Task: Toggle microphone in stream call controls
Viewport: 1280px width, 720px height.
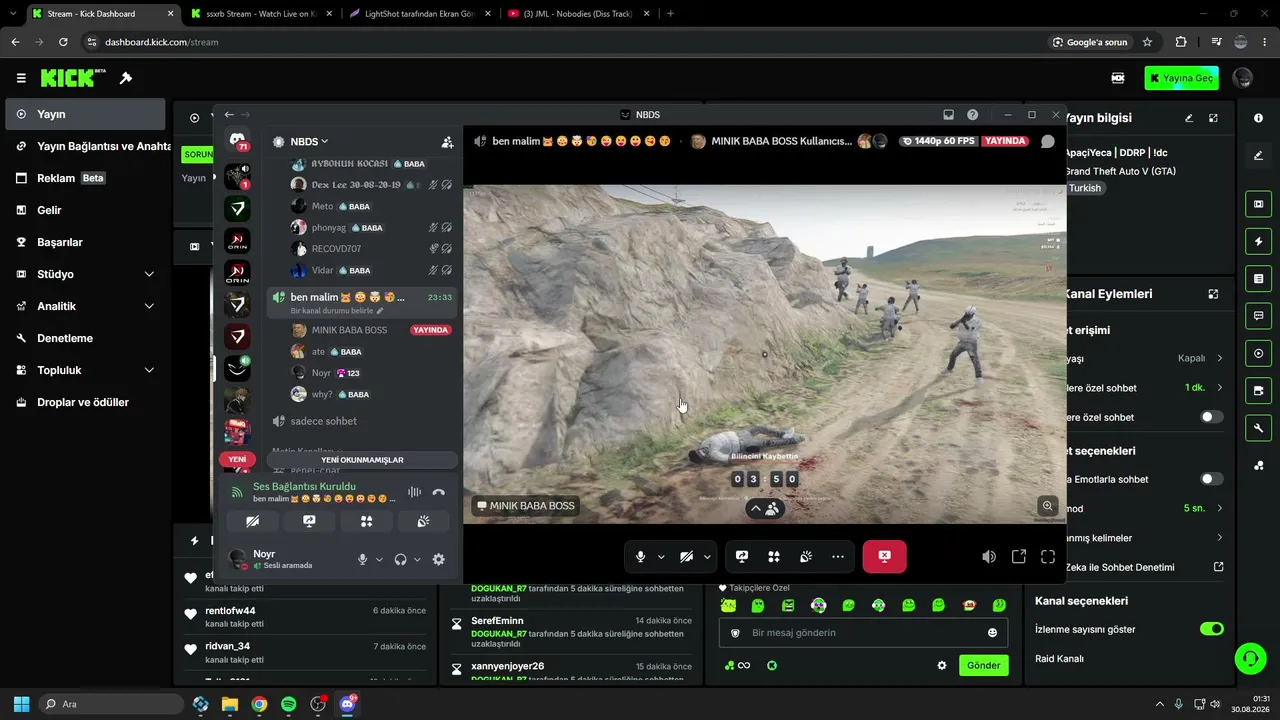Action: point(640,557)
